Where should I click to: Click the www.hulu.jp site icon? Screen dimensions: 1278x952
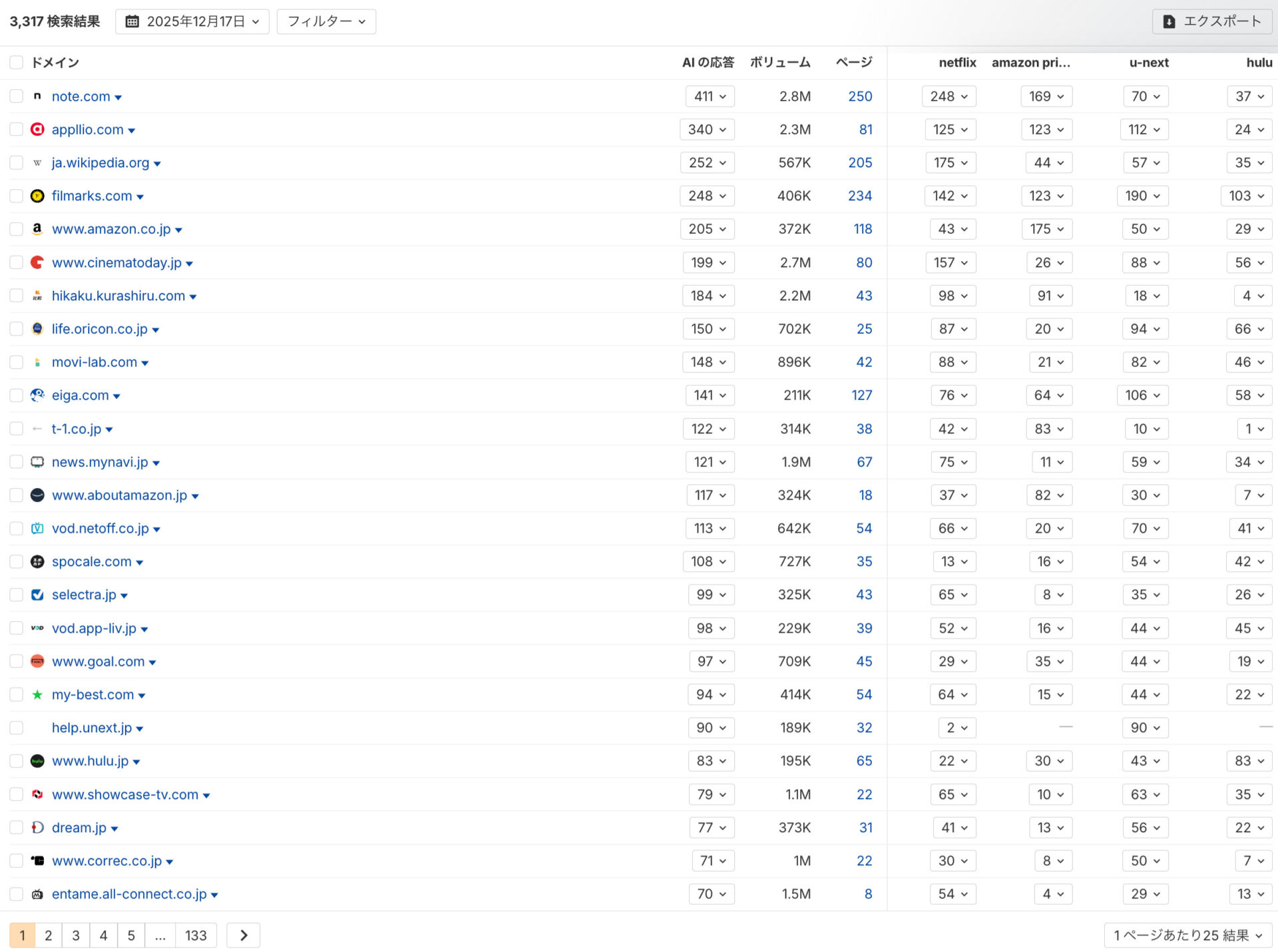[37, 761]
